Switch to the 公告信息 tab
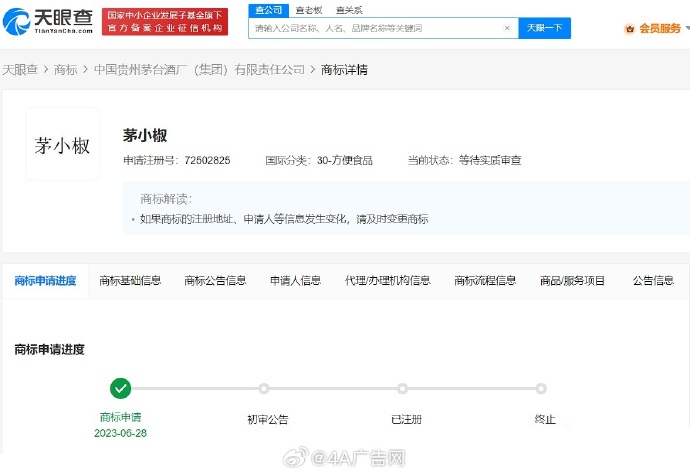 653,281
